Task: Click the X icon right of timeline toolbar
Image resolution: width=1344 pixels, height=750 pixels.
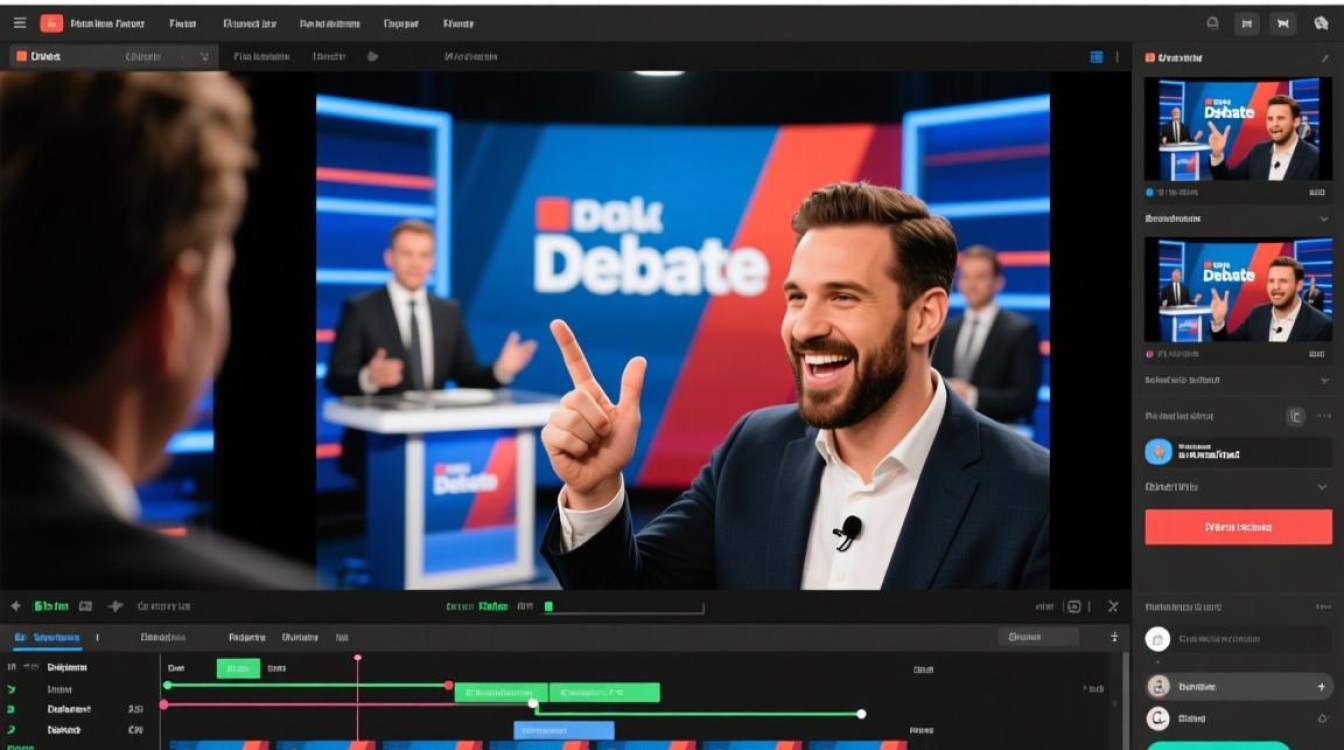Action: (1113, 606)
